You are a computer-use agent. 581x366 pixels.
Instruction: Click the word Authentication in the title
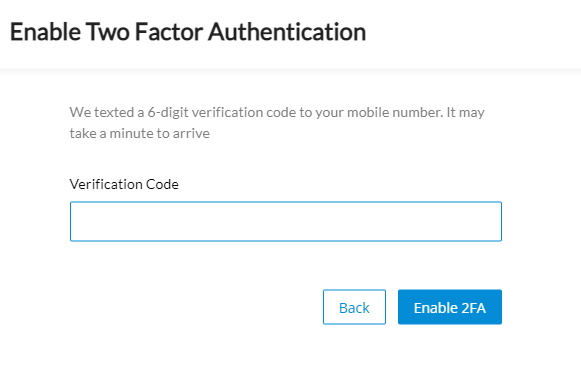pos(287,32)
